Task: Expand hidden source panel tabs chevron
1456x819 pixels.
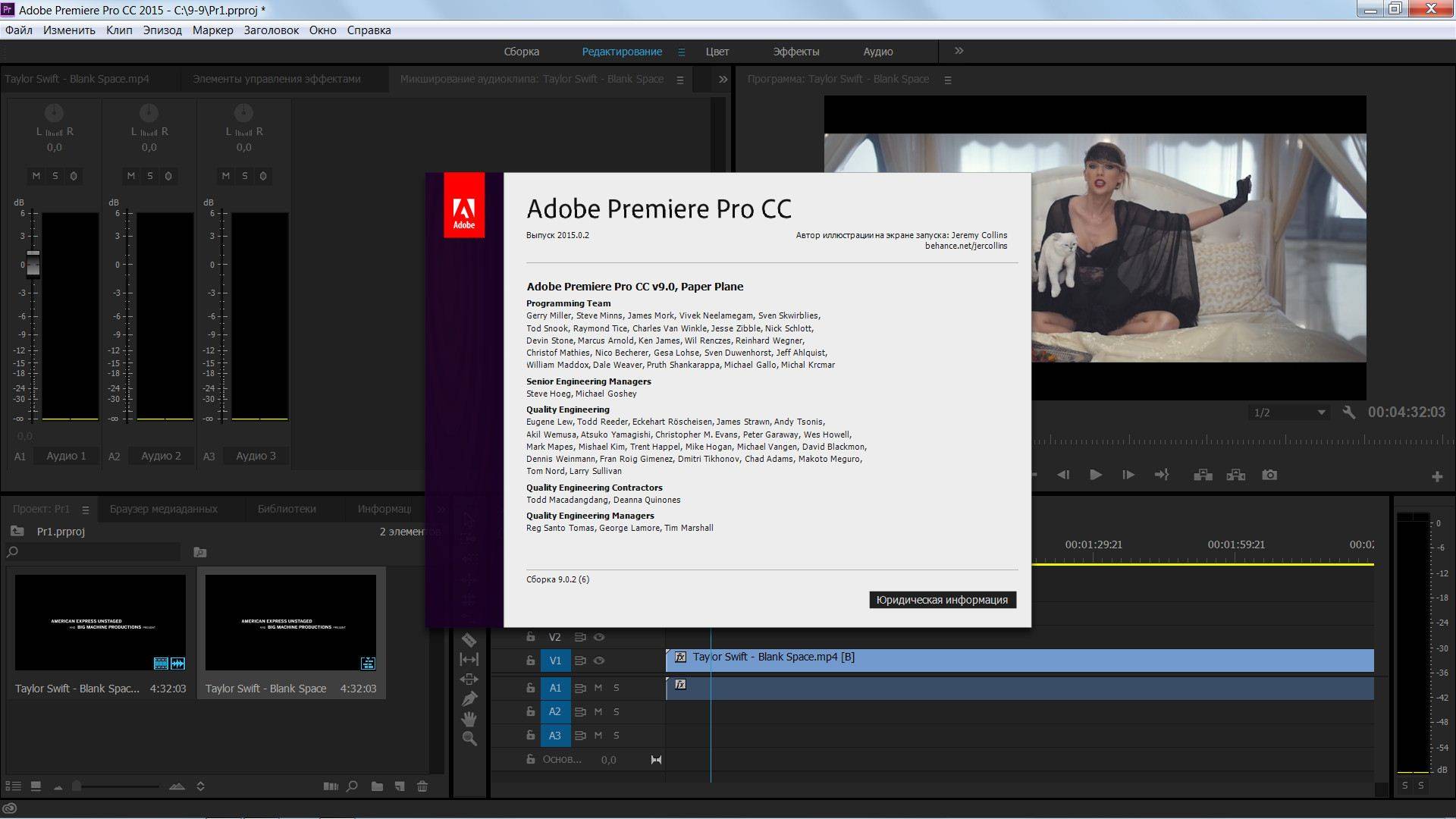Action: click(723, 79)
